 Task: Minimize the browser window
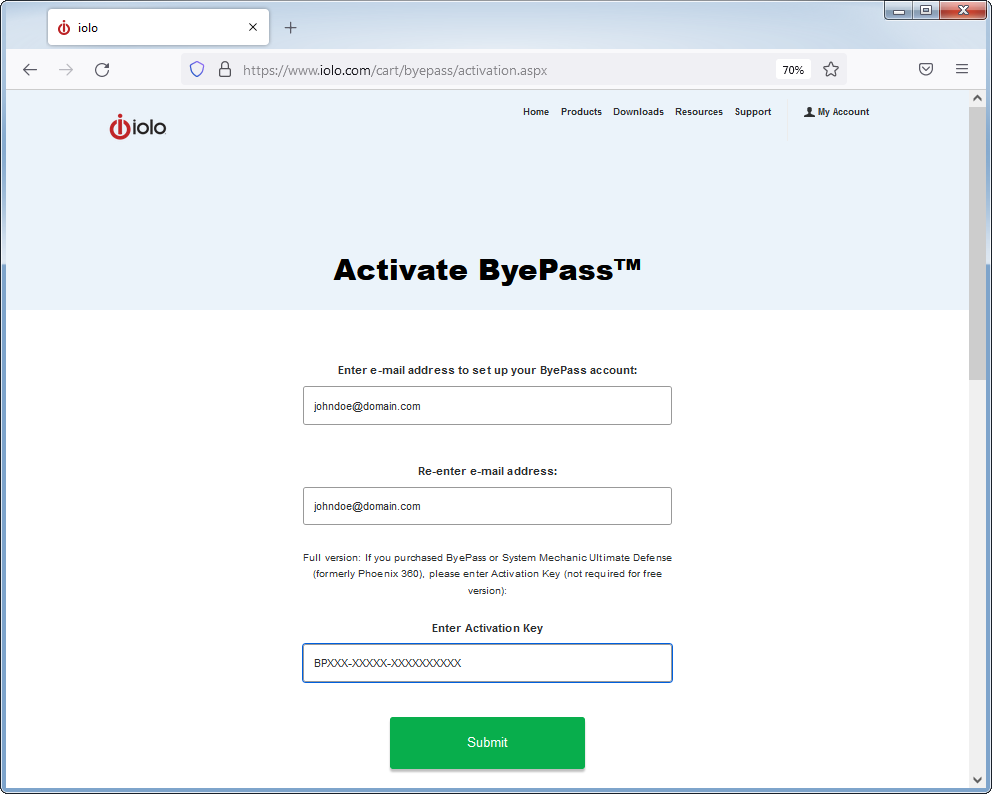tap(898, 11)
